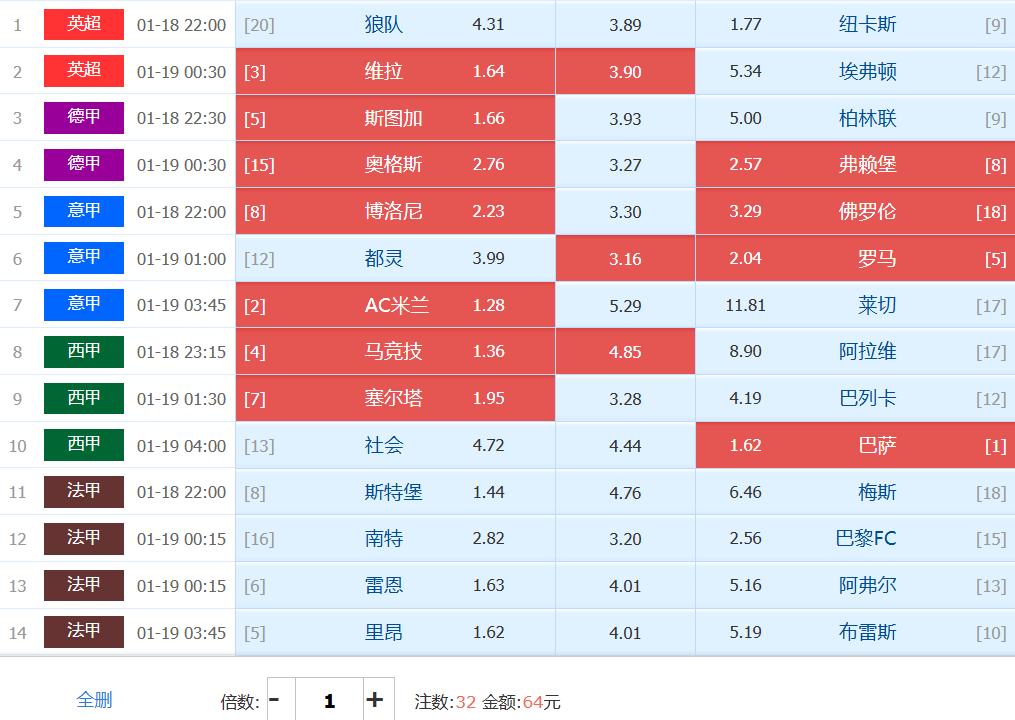1015x720 pixels.
Task: Click 英超 league badge beside 狼队 match
Action: coord(84,24)
